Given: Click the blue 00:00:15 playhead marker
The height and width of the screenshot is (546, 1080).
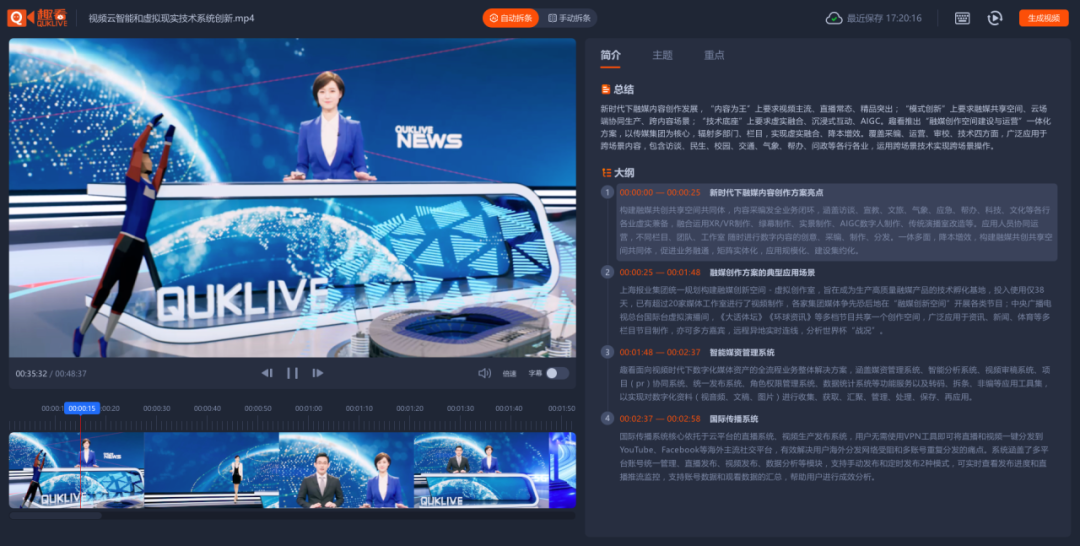Looking at the screenshot, I should [81, 408].
